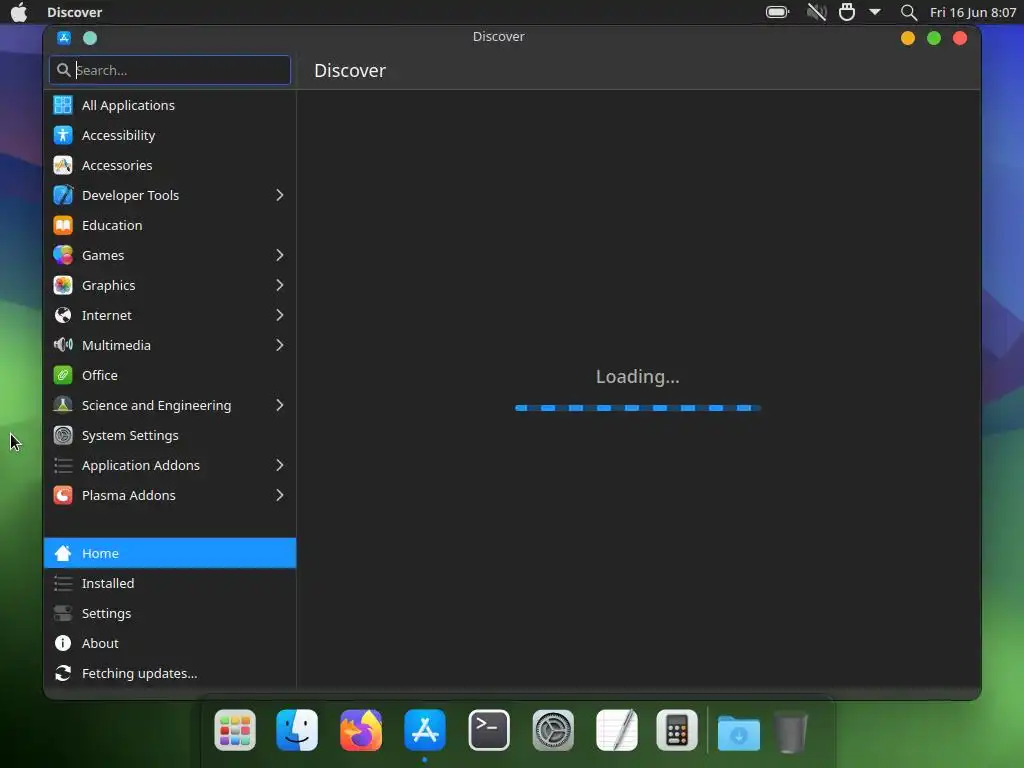Launch Firefox from the dock
This screenshot has height=768, width=1024.
pos(361,730)
